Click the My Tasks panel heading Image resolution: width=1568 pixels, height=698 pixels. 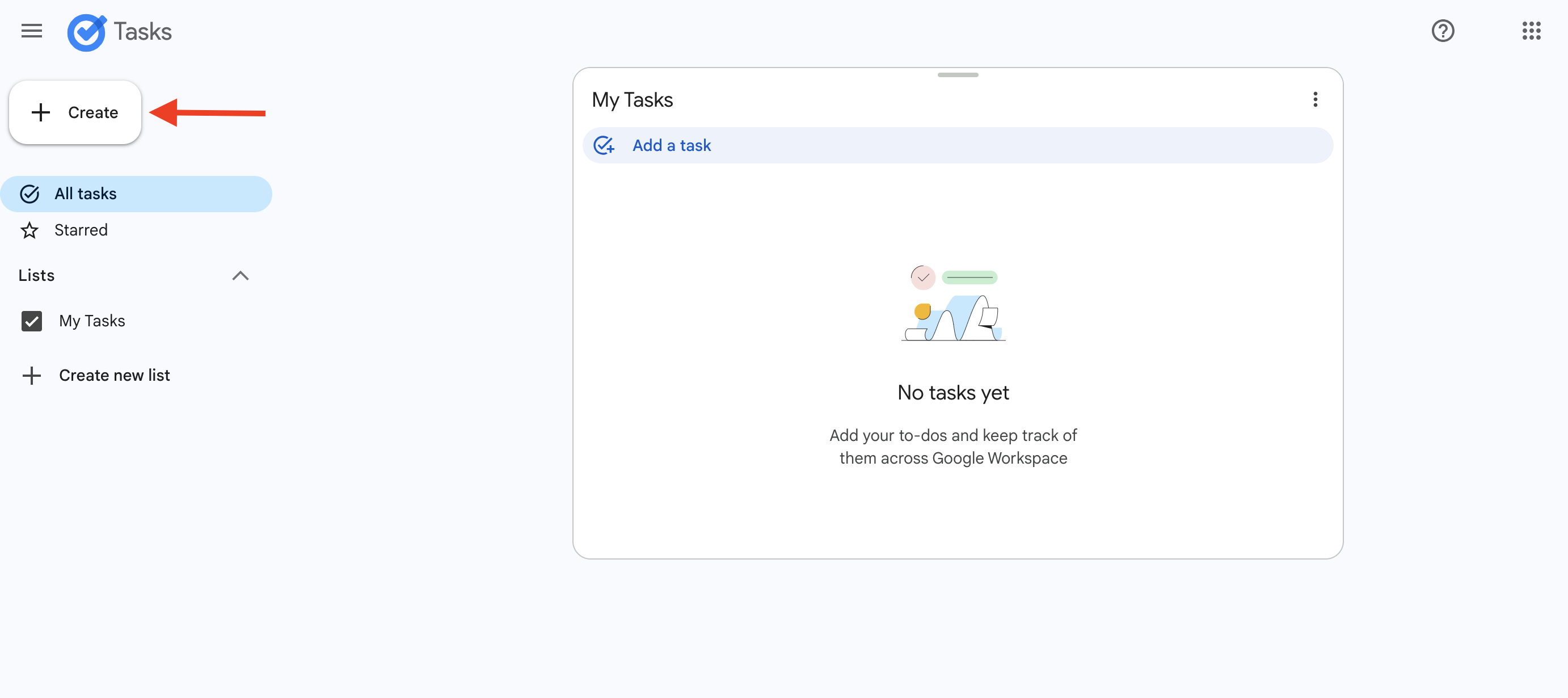coord(633,100)
